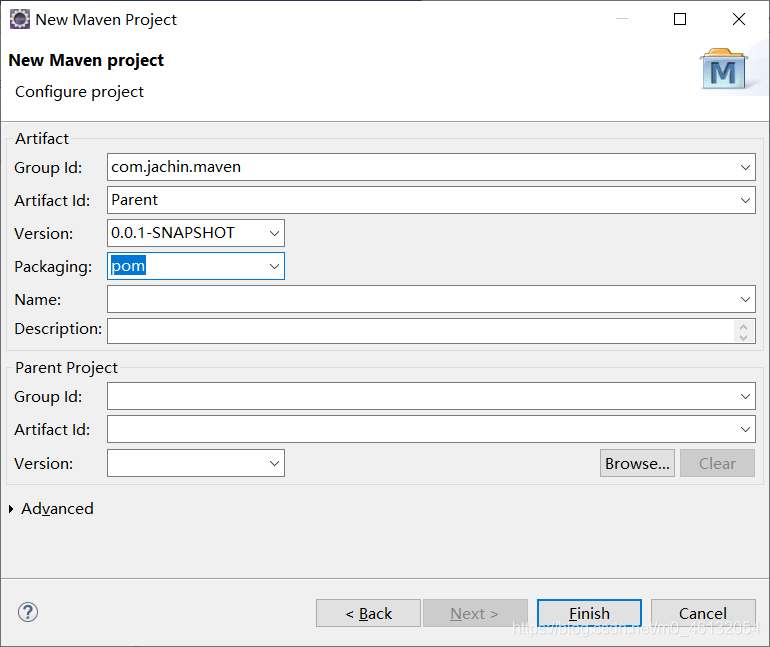Expand the Version 0.0.1-SNAPSHOT dropdown
This screenshot has height=647, width=770.
coord(275,233)
